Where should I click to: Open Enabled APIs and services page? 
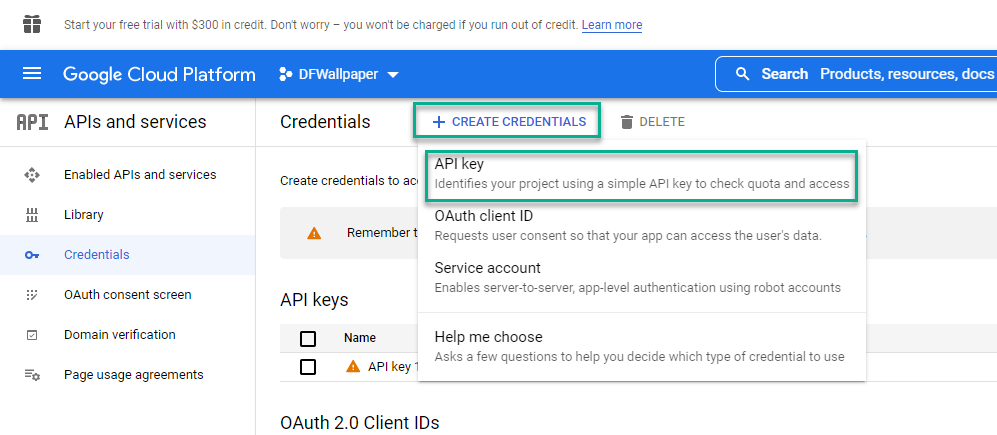pos(140,175)
